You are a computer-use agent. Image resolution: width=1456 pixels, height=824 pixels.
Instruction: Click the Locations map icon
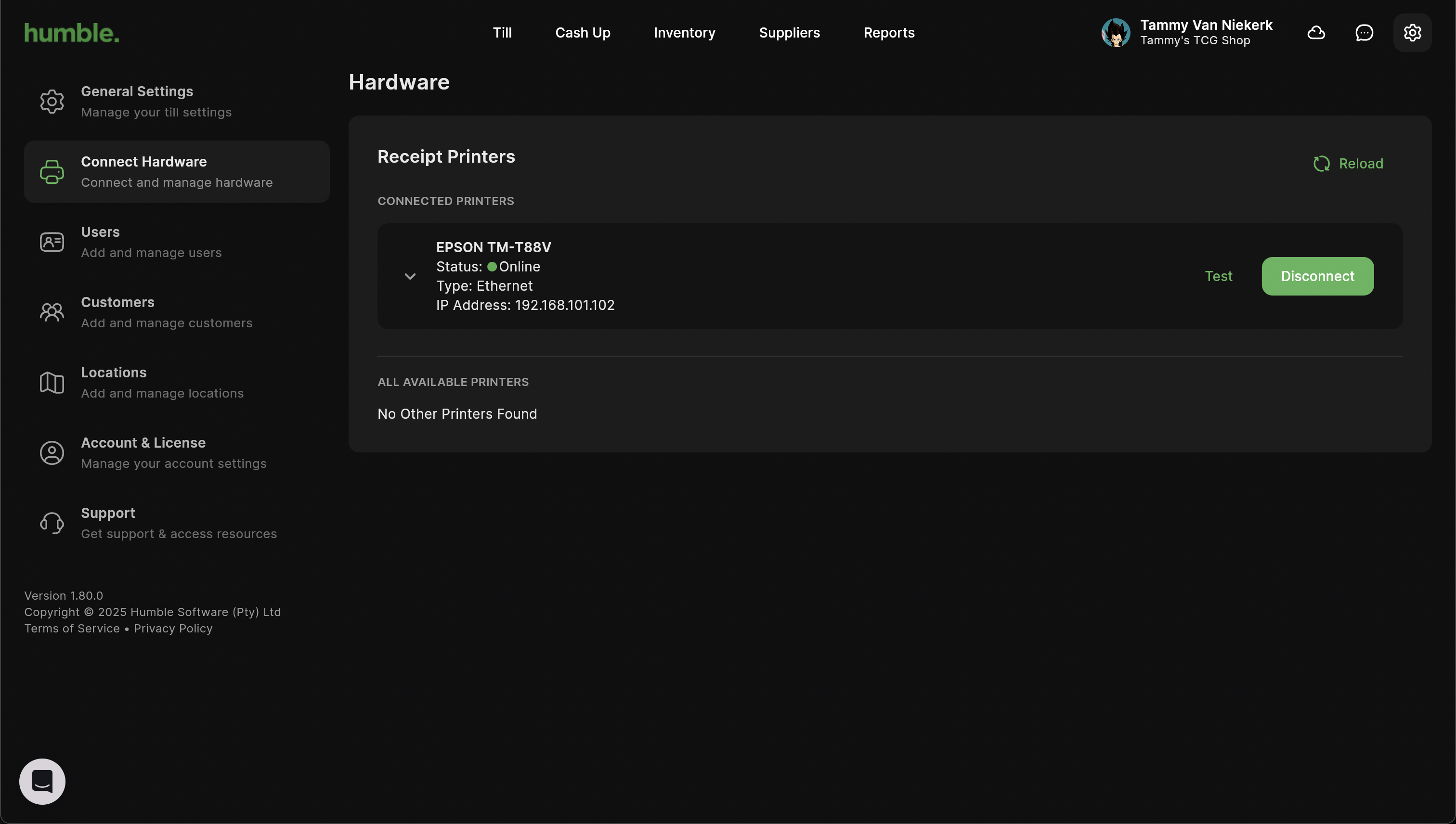click(52, 383)
